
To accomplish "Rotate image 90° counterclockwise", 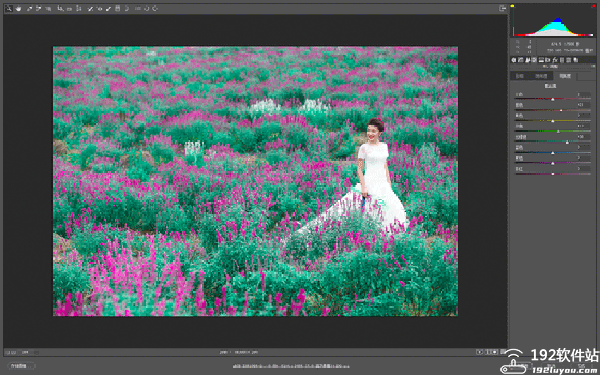I will [x=146, y=8].
